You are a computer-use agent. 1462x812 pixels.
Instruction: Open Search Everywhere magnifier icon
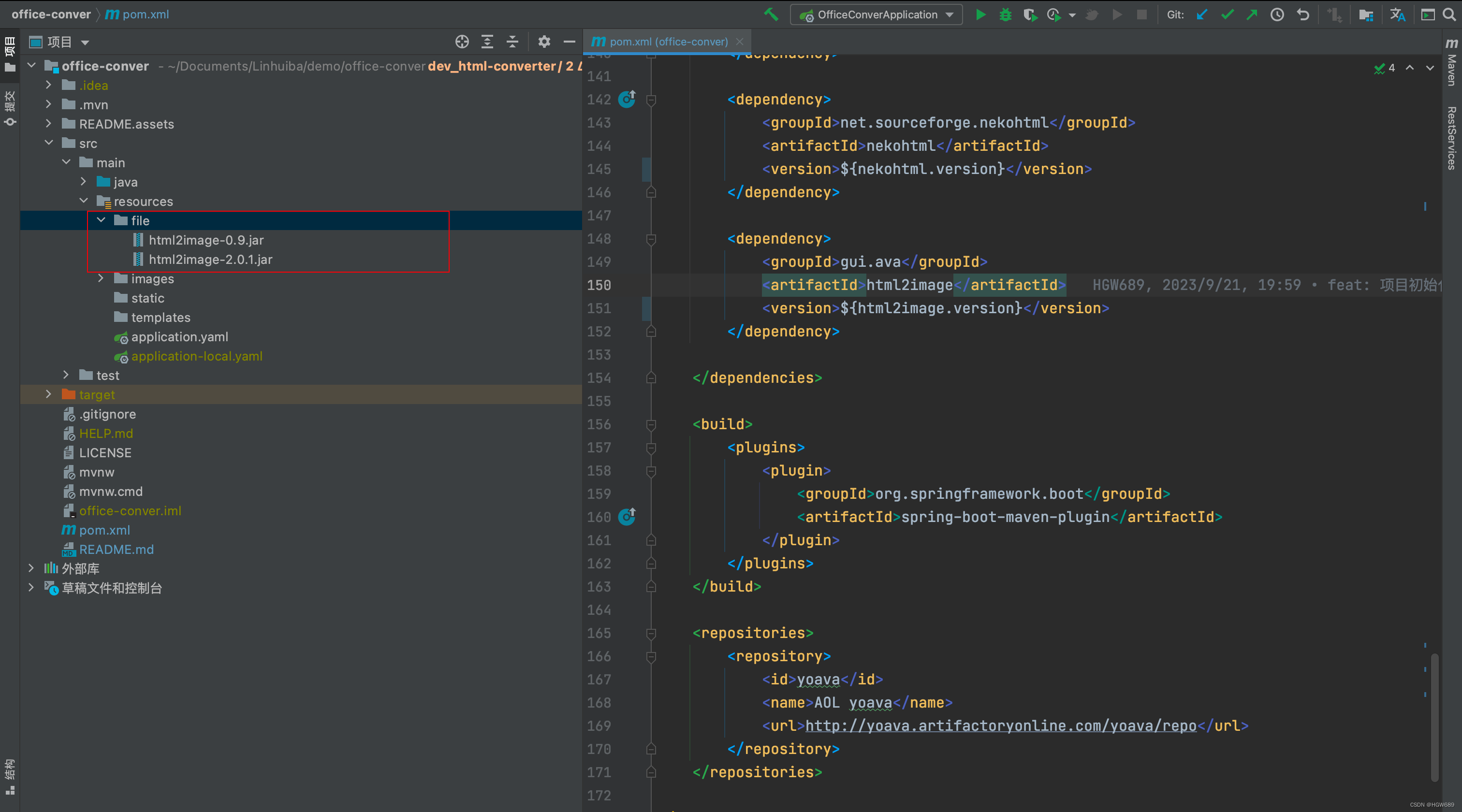tap(1449, 15)
